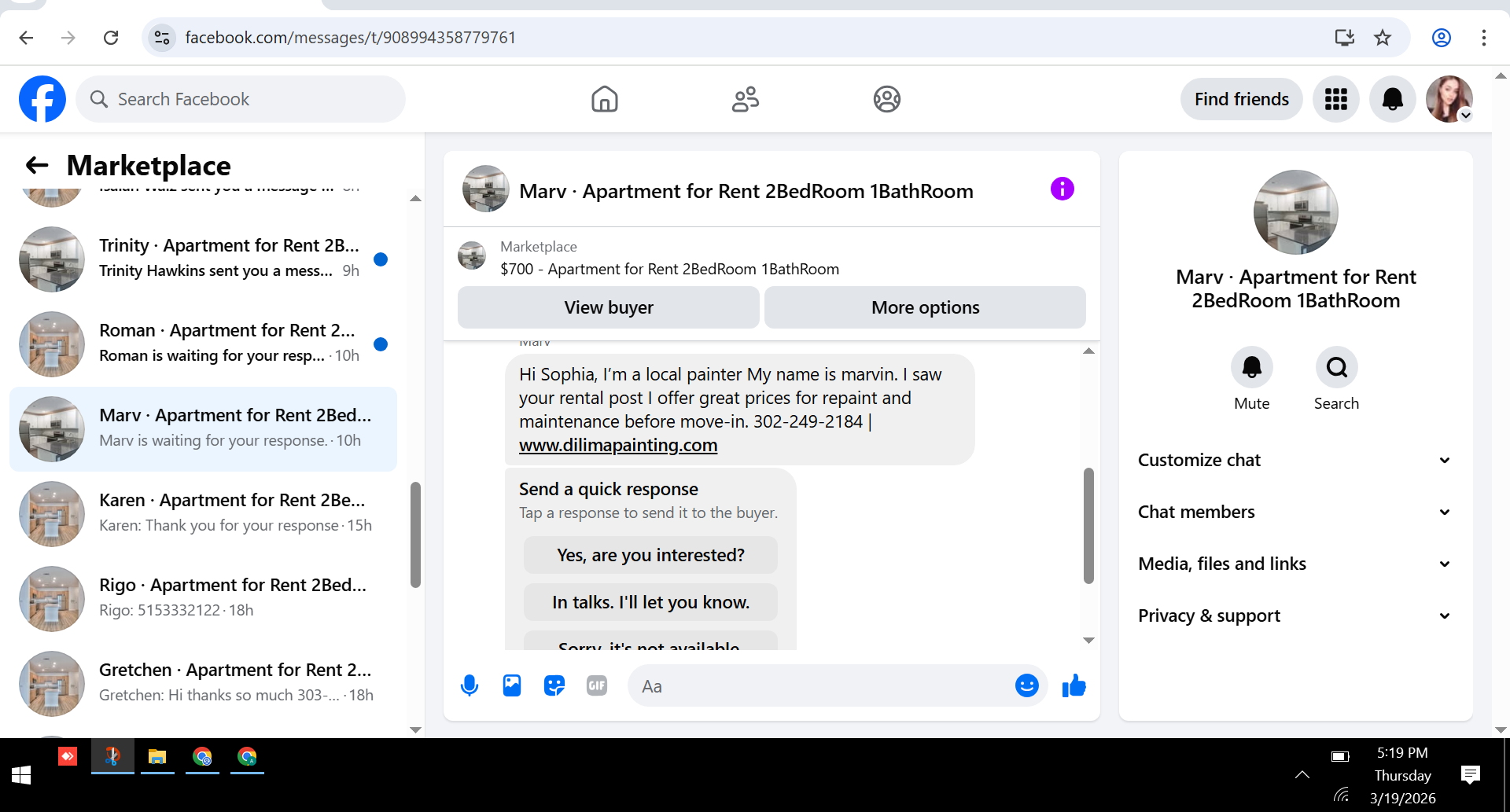Click the install app icon in address bar
Screen dimensions: 1510x812
(x=1345, y=38)
